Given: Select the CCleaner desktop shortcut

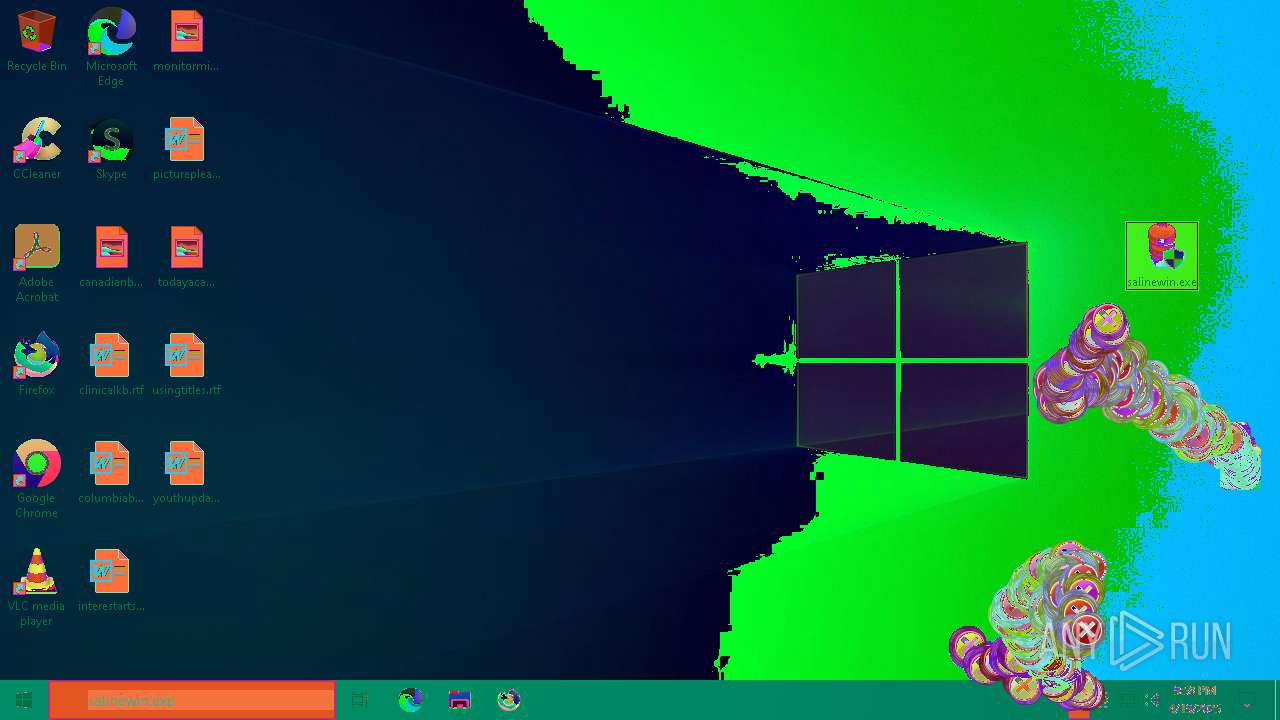Looking at the screenshot, I should coord(37,149).
